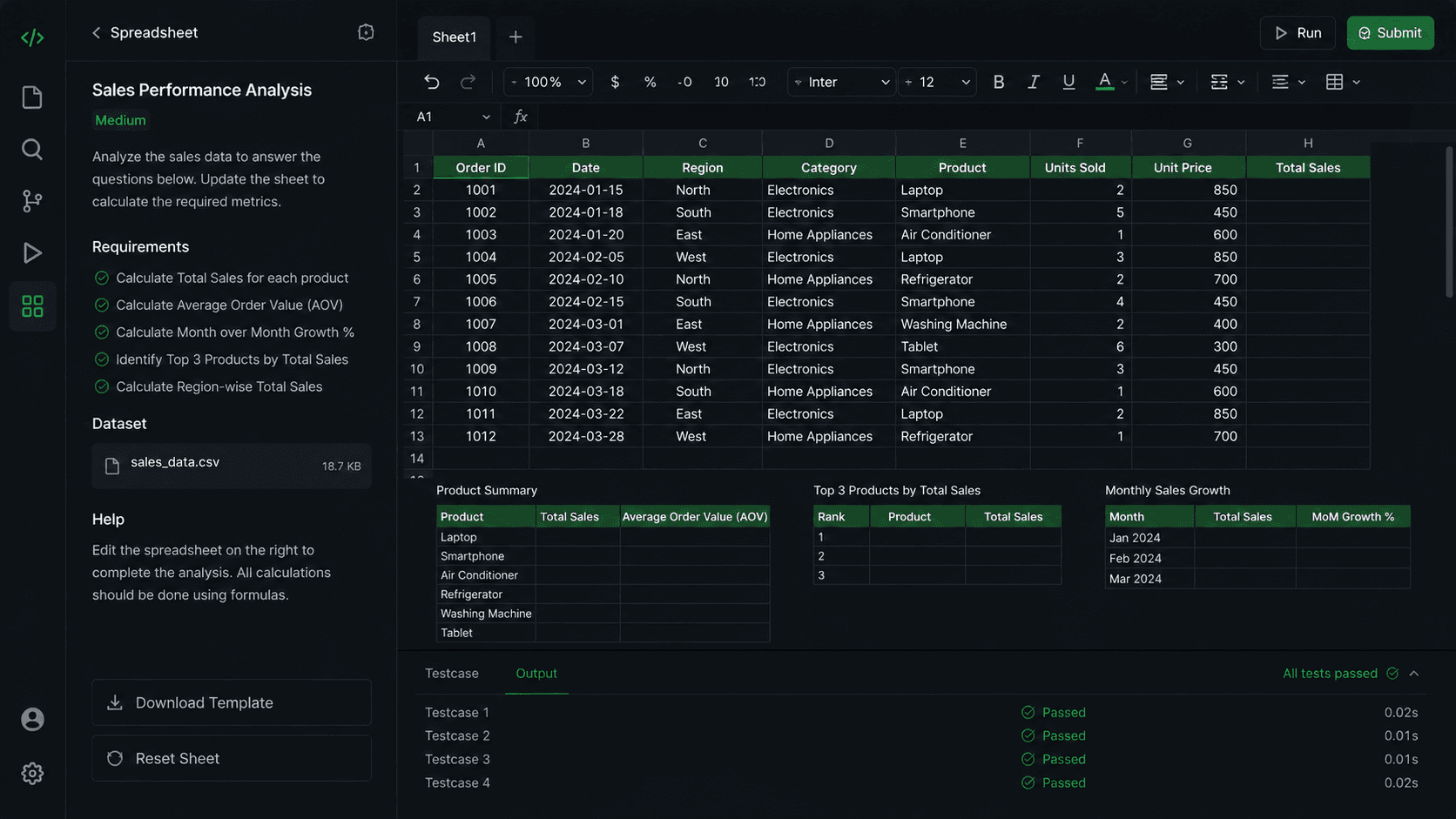Select column H header
Screen dimensions: 1456x819
tap(1308, 143)
